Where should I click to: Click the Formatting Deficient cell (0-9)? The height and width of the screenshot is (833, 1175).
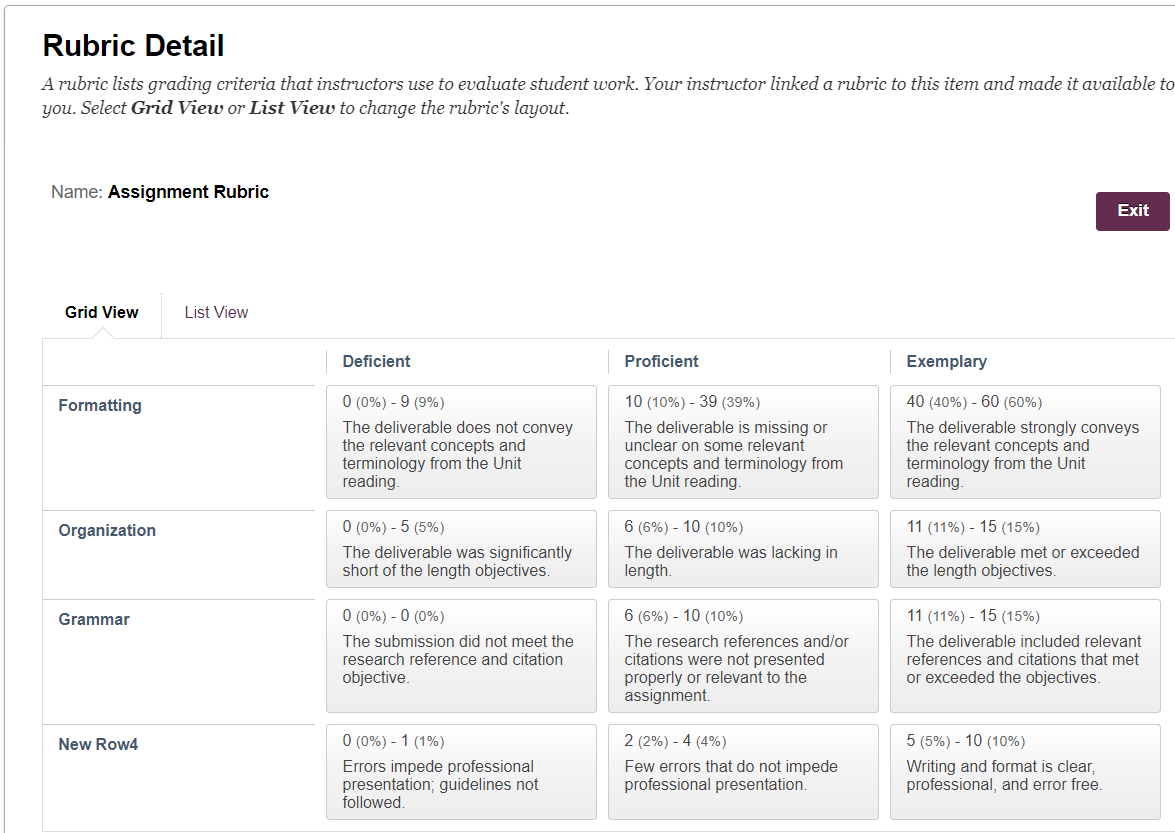click(461, 442)
